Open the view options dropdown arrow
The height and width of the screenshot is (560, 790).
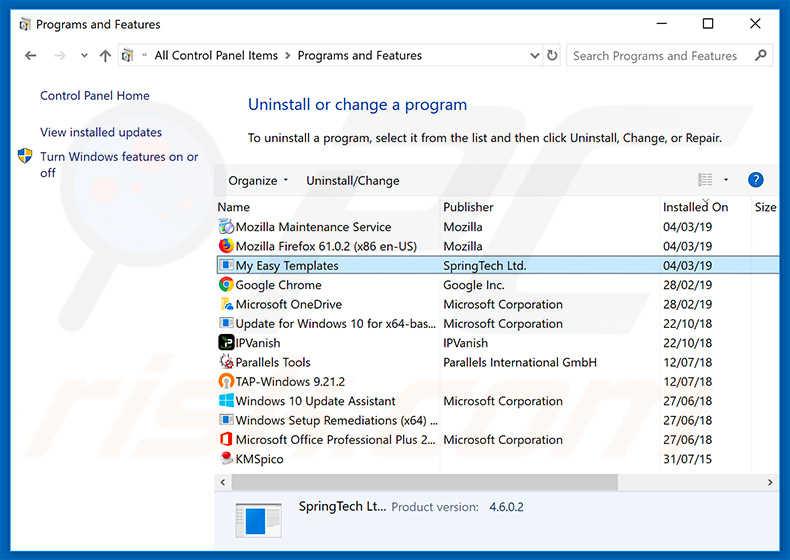726,179
